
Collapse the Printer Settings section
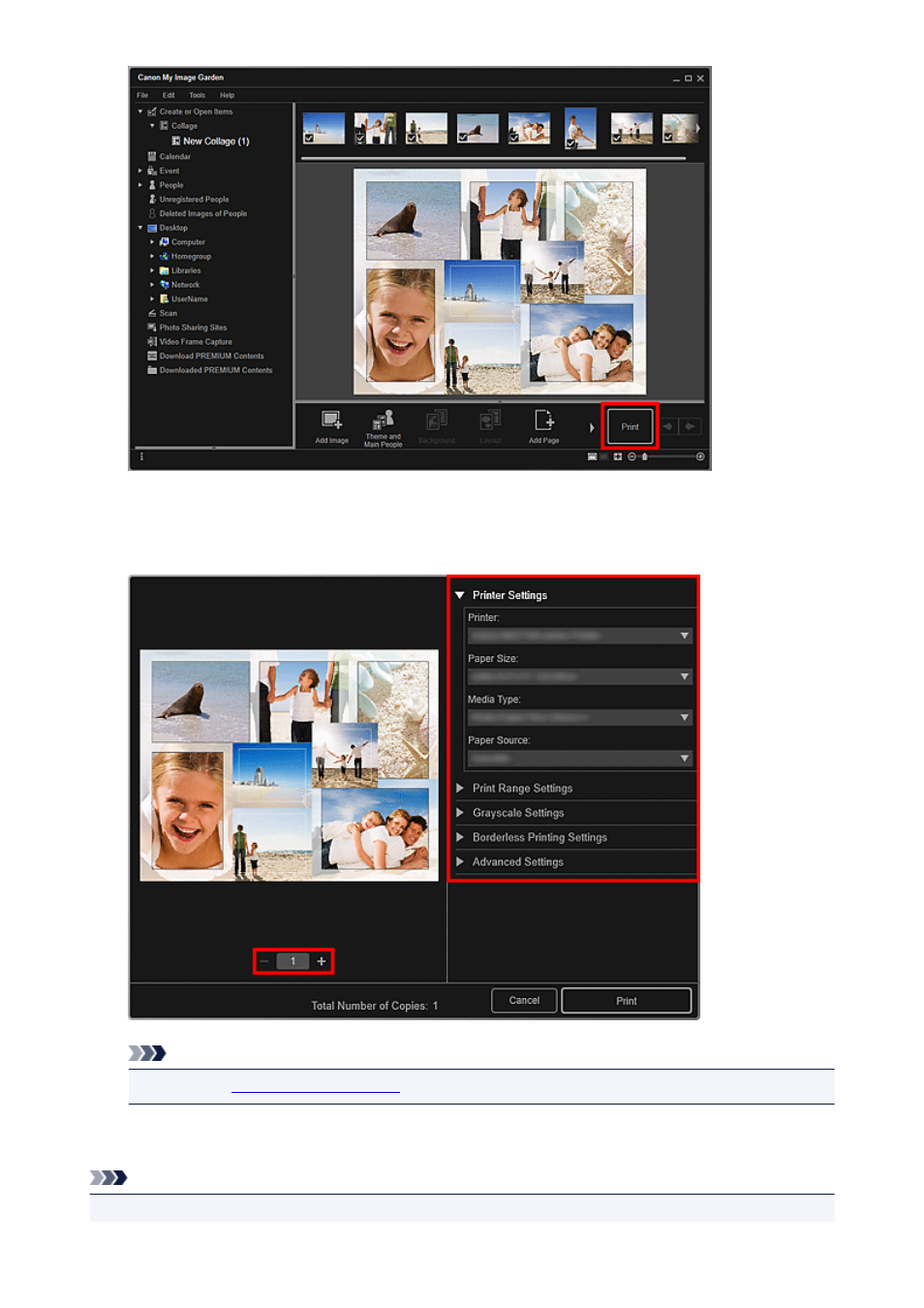tap(460, 595)
